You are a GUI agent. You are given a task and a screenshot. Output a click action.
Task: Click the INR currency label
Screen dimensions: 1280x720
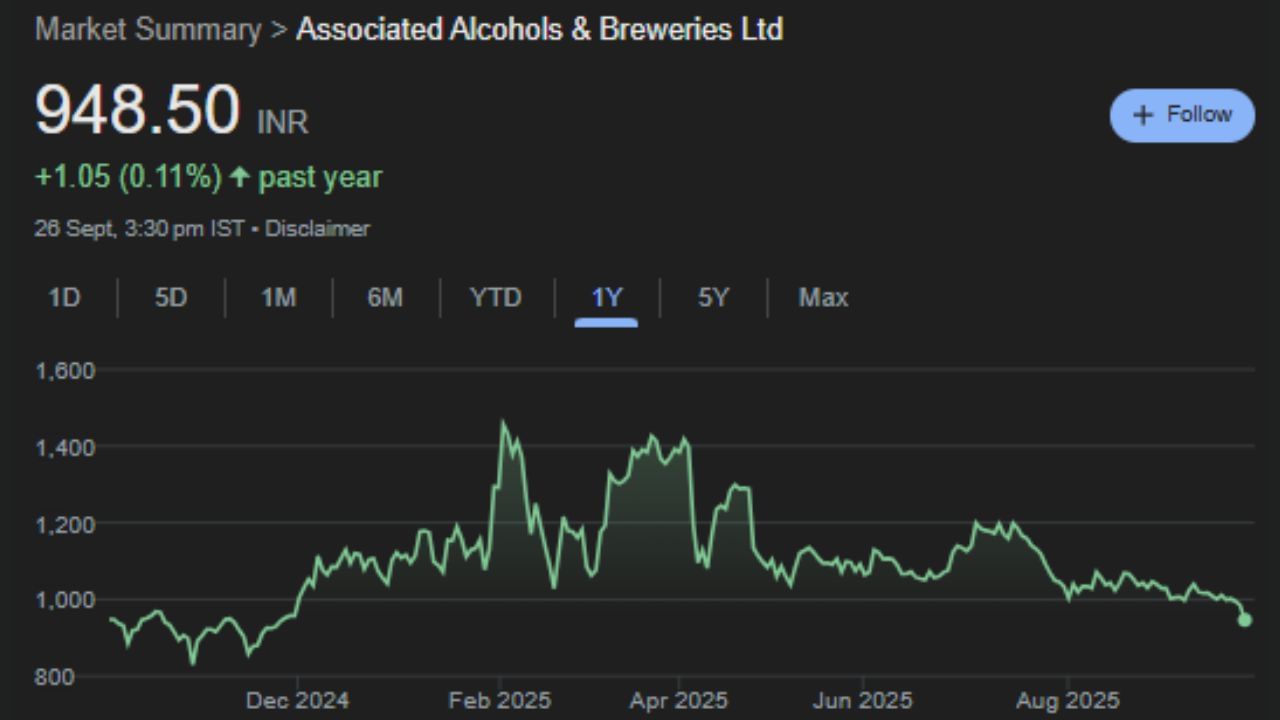(x=284, y=122)
